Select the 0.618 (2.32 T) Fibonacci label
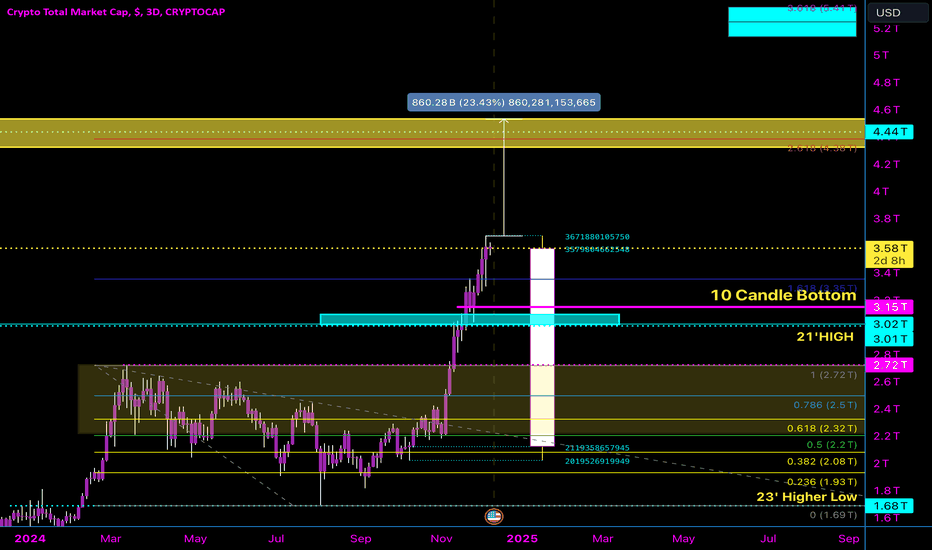 [822, 428]
